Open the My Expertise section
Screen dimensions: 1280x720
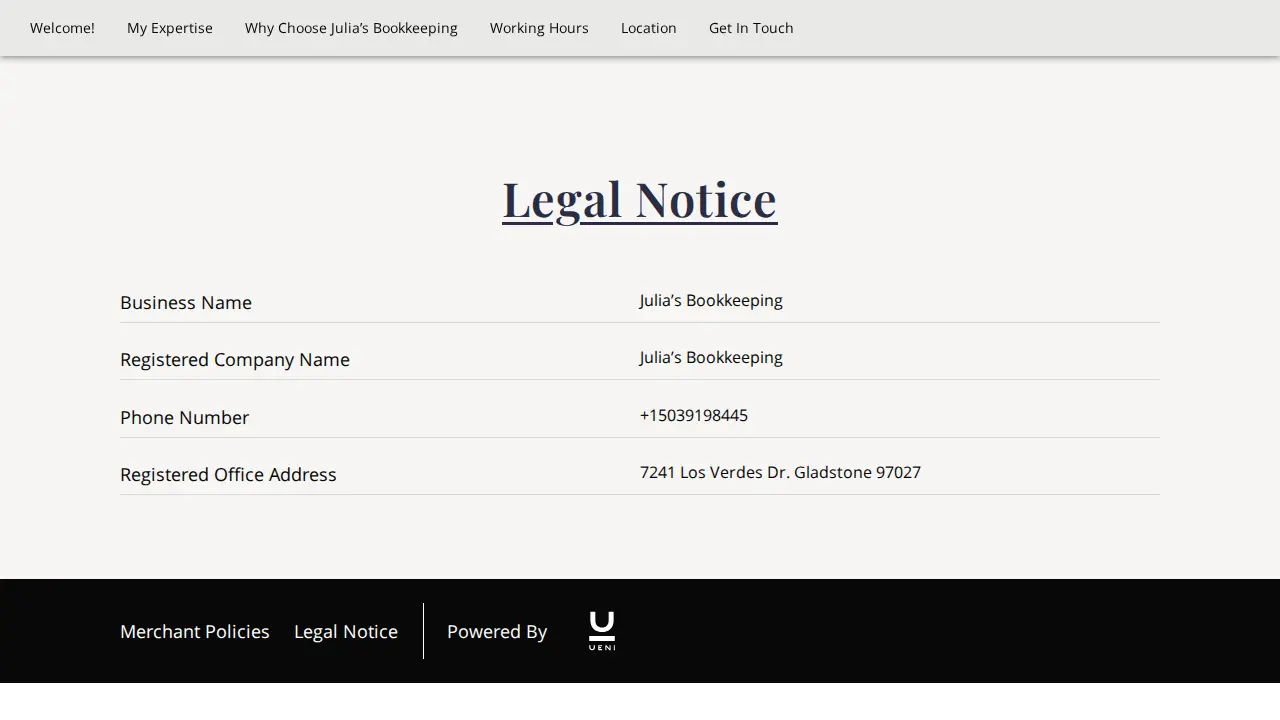point(170,28)
